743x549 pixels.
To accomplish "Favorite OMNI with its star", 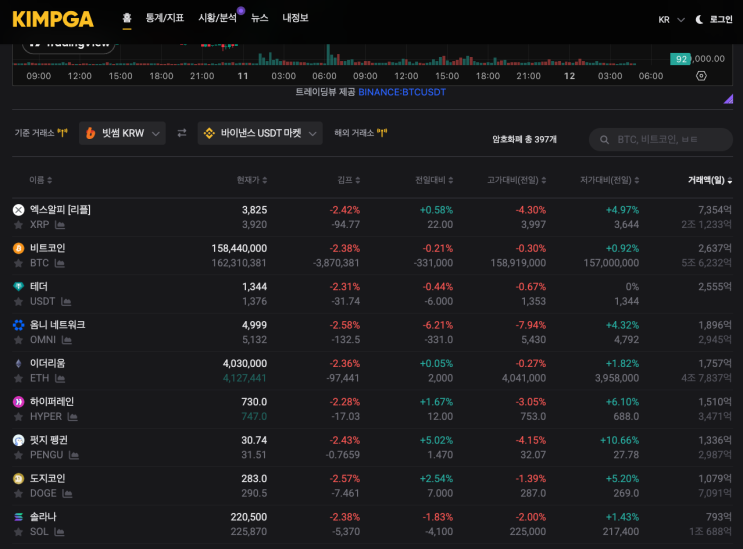I will pyautogui.click(x=18, y=340).
